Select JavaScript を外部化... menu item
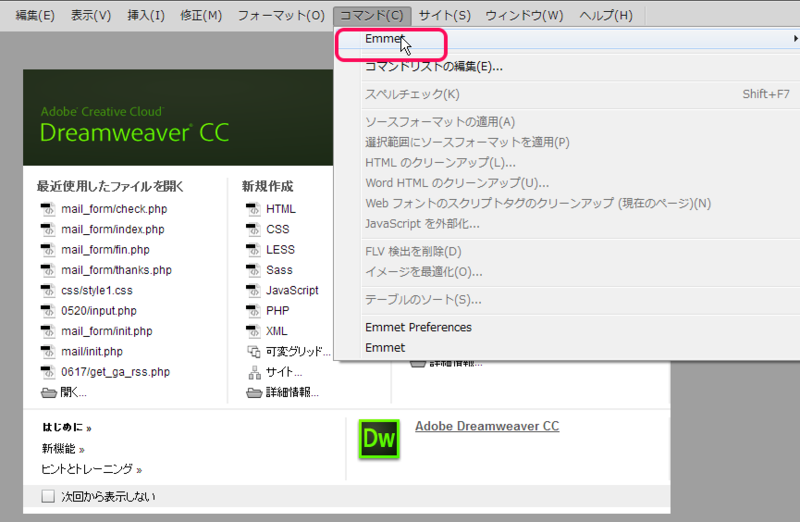 click(567, 224)
